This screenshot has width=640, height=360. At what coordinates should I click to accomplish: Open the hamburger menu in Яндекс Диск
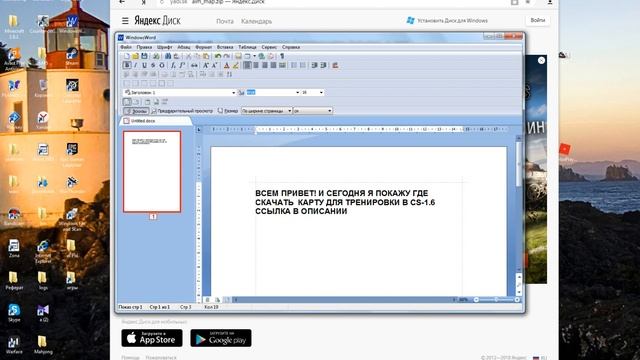point(125,20)
